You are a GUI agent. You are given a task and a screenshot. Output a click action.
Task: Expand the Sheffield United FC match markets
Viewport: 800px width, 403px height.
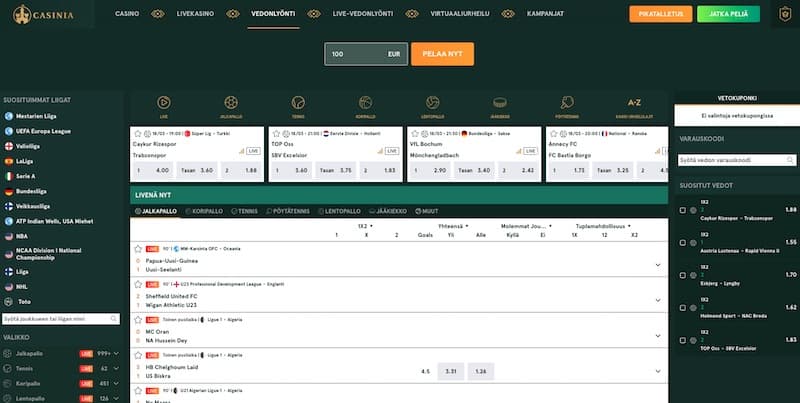(x=658, y=300)
